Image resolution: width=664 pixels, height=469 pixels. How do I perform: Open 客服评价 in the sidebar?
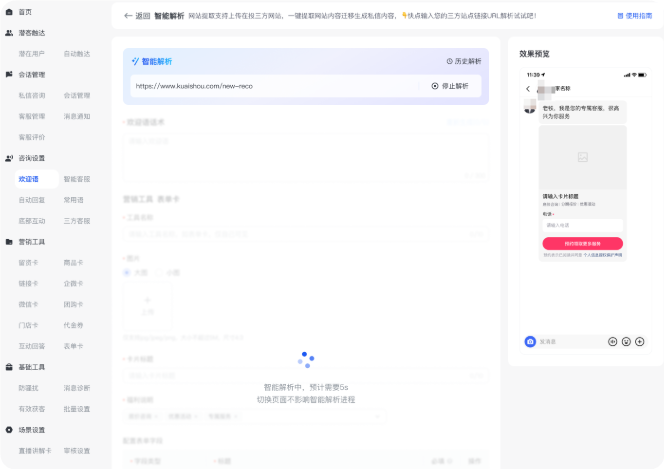32,137
